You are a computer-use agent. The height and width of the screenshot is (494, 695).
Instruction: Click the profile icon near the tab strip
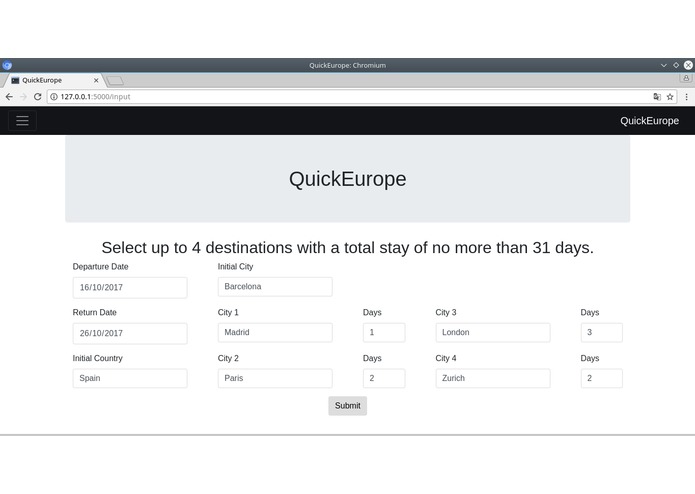pyautogui.click(x=686, y=78)
